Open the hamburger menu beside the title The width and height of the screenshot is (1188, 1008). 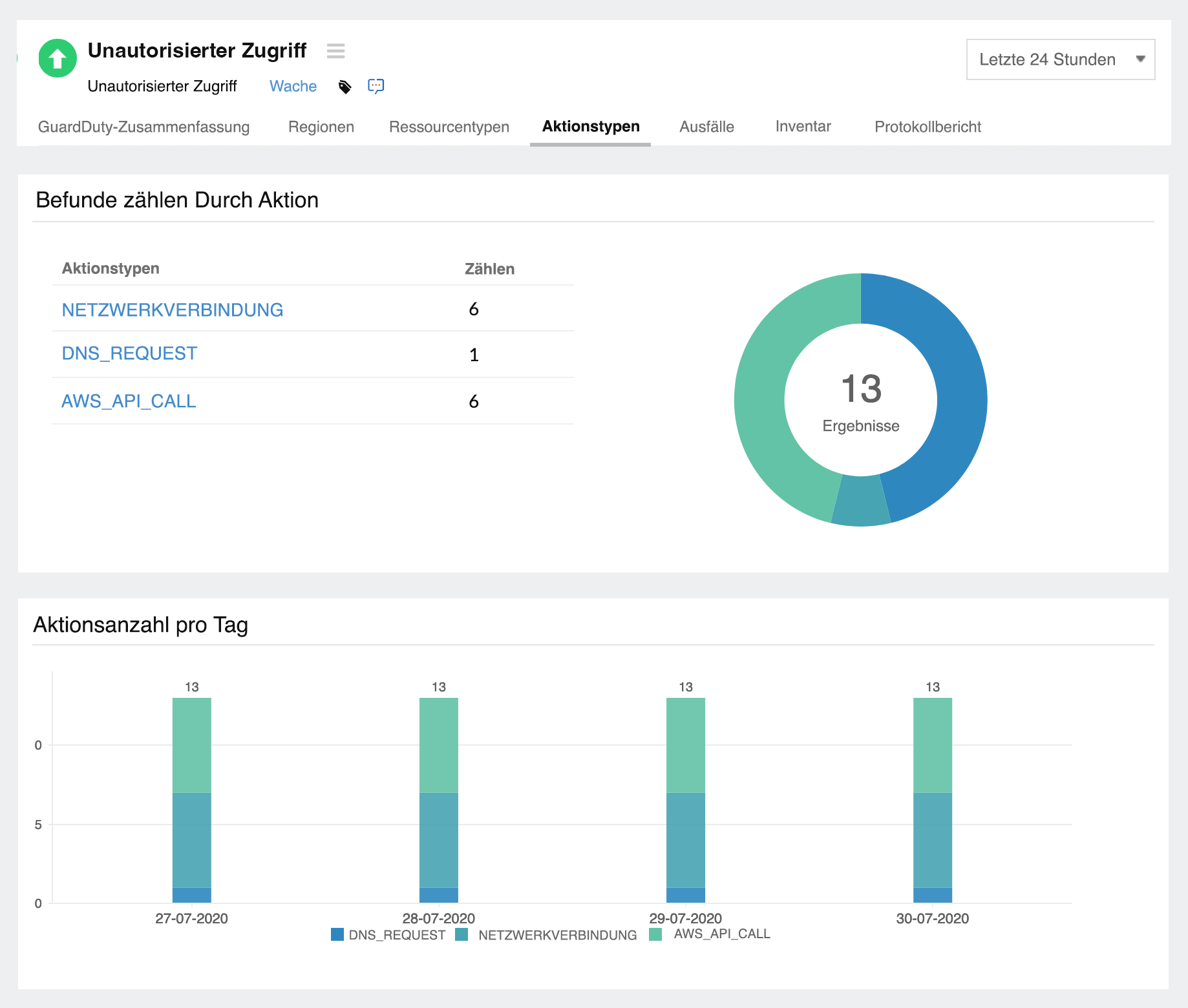coord(336,51)
